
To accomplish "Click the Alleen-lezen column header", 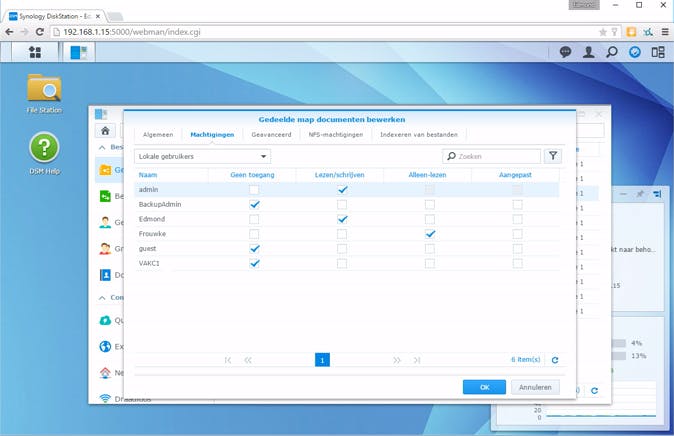I will (x=427, y=175).
